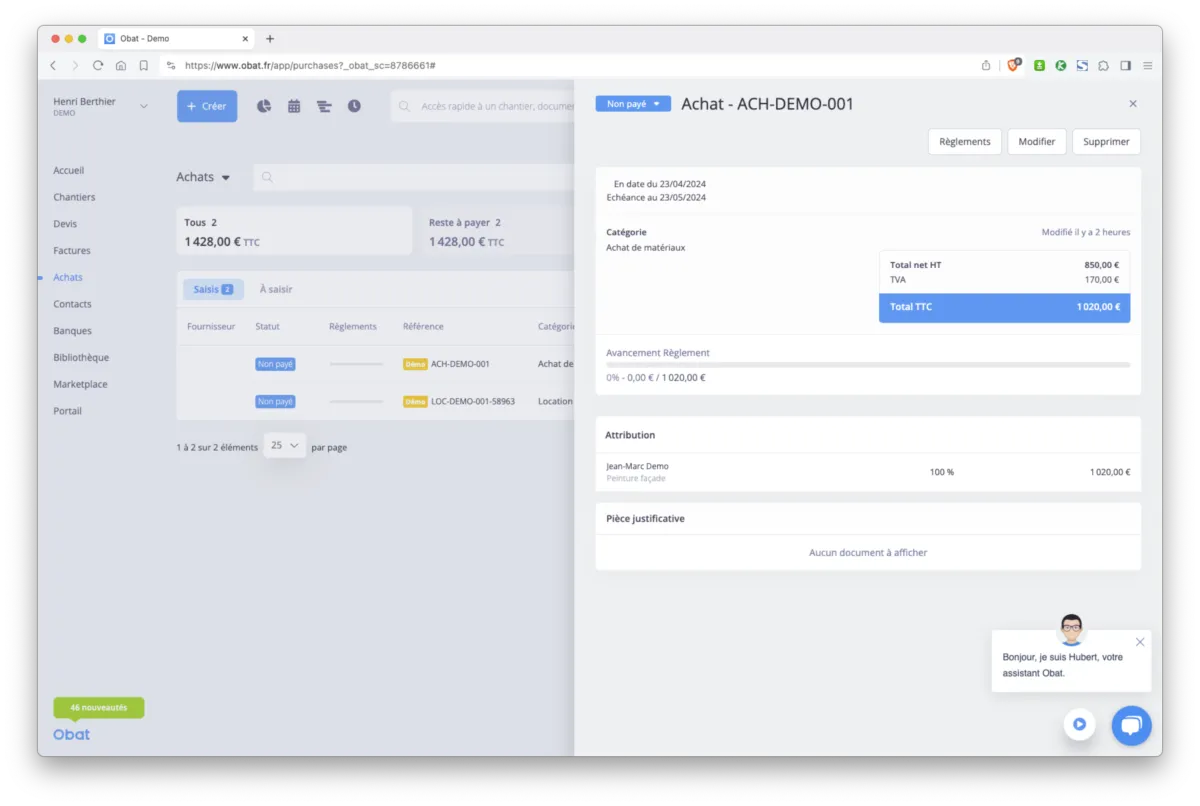
Task: Click the Obat logo
Action: point(71,734)
